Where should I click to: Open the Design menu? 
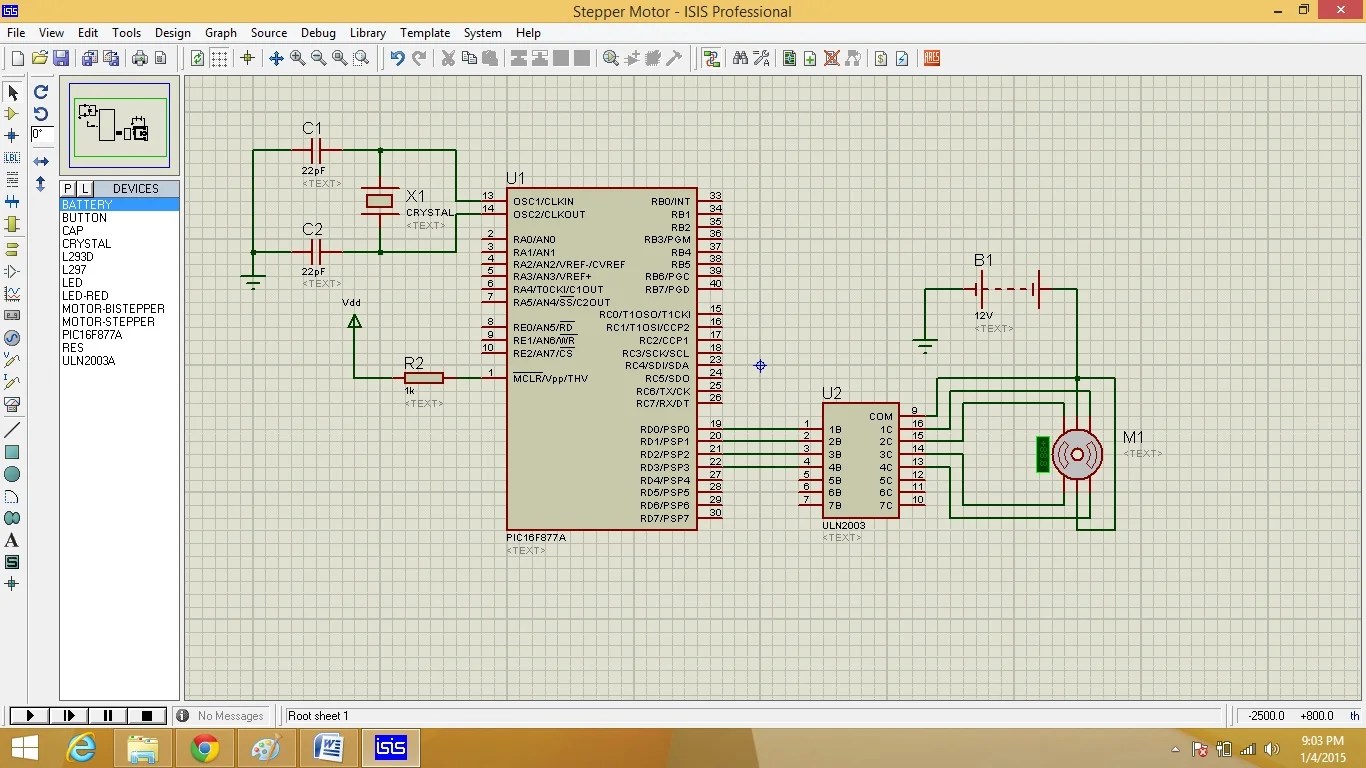(x=172, y=33)
